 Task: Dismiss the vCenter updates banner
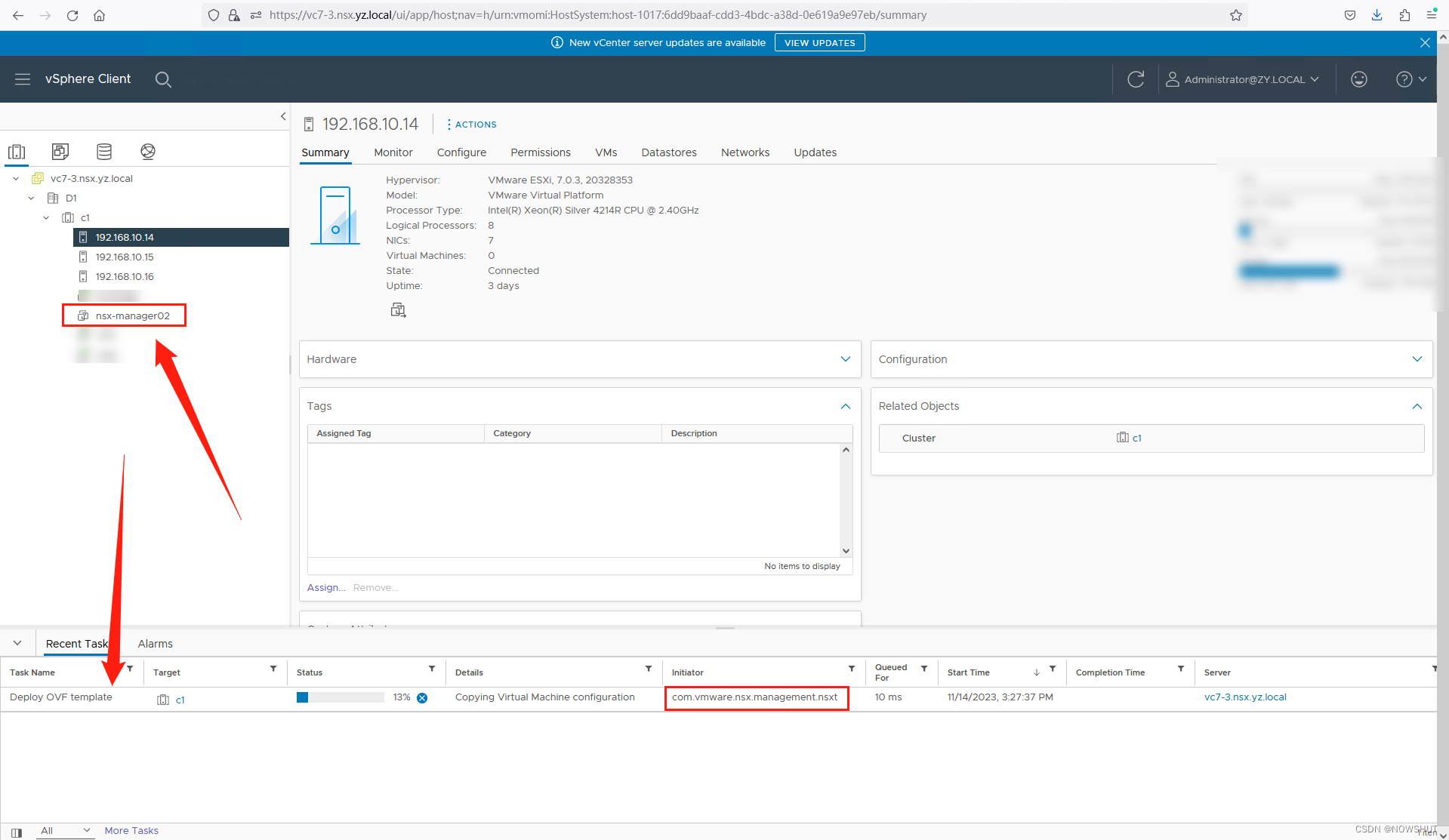[x=1425, y=43]
